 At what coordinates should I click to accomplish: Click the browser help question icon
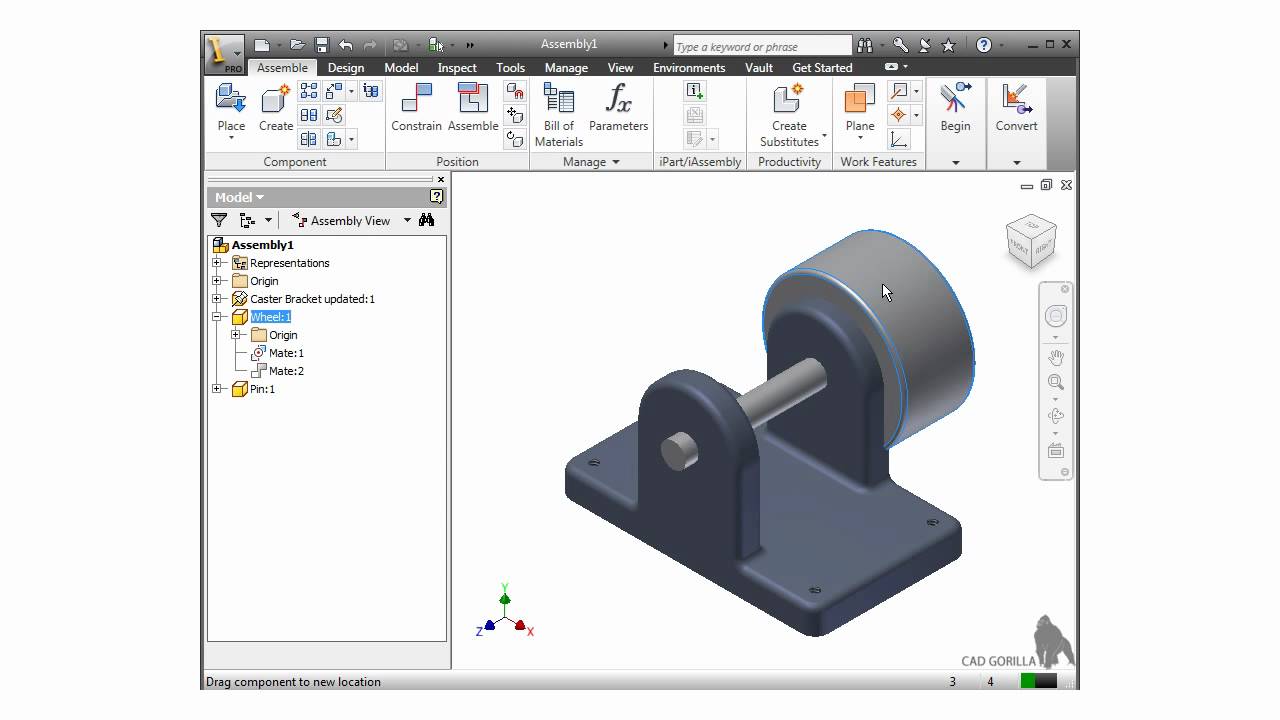tap(436, 197)
